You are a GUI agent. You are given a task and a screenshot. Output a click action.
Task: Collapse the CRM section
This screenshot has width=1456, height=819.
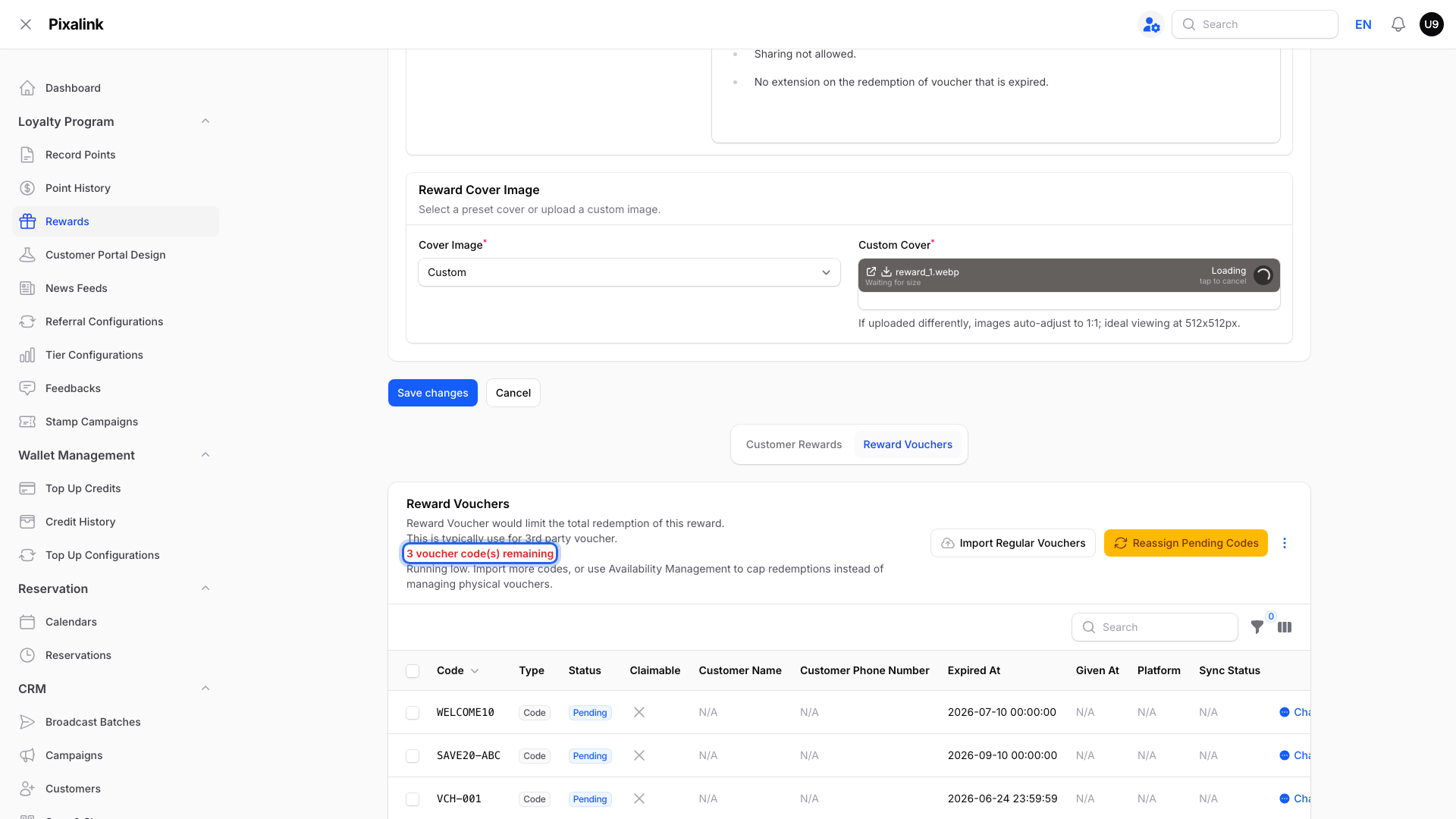tap(205, 689)
